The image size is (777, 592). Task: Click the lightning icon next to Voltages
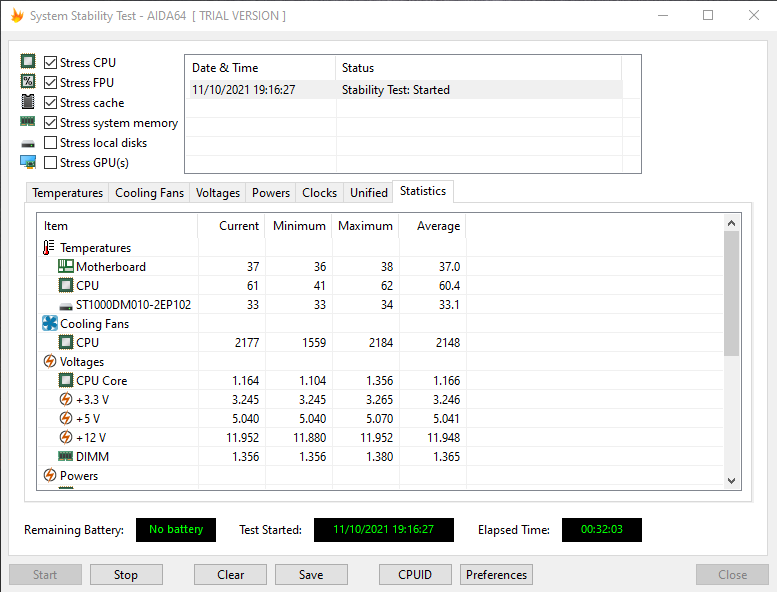(x=50, y=362)
